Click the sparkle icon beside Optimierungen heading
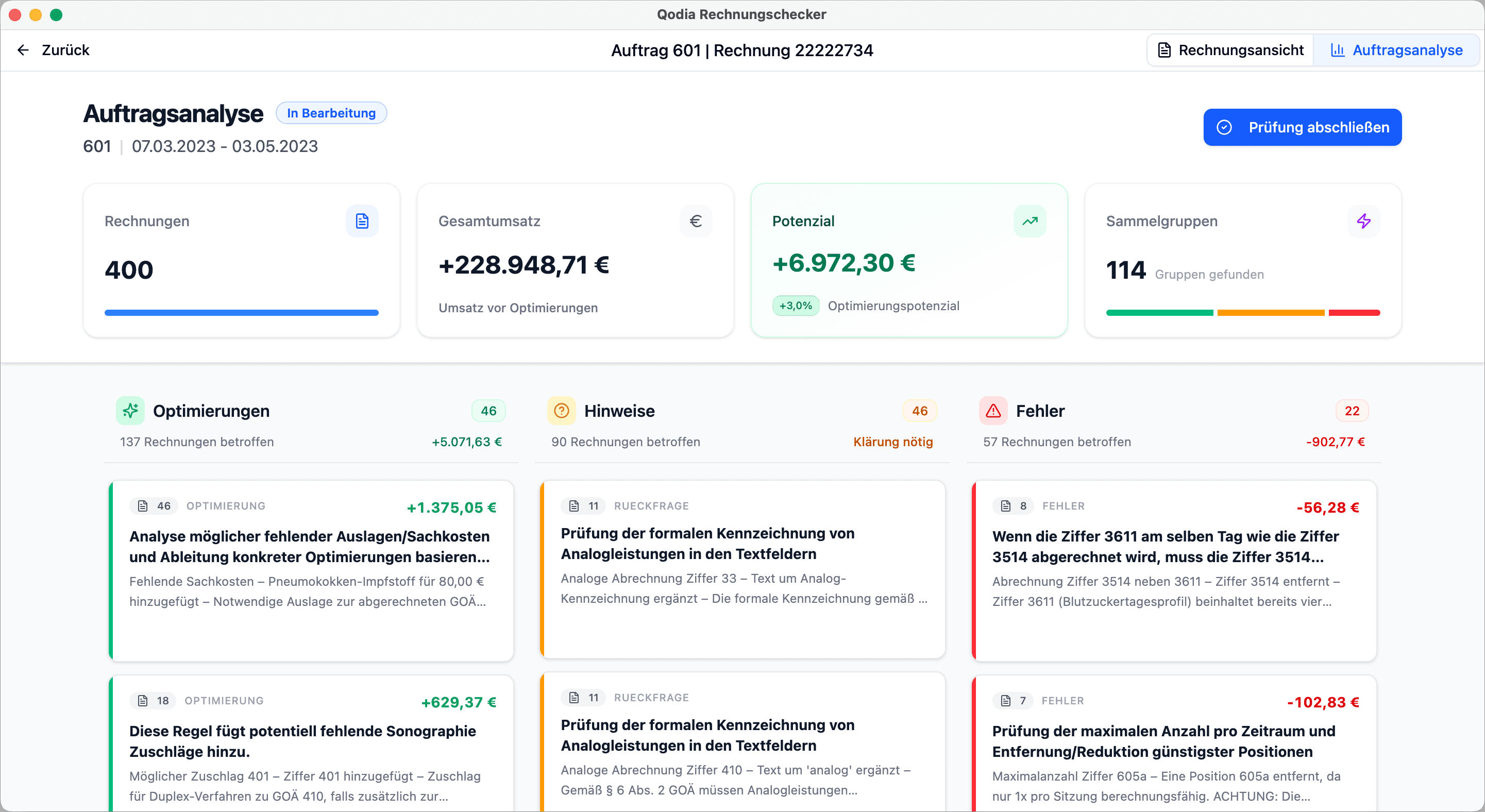 (130, 411)
